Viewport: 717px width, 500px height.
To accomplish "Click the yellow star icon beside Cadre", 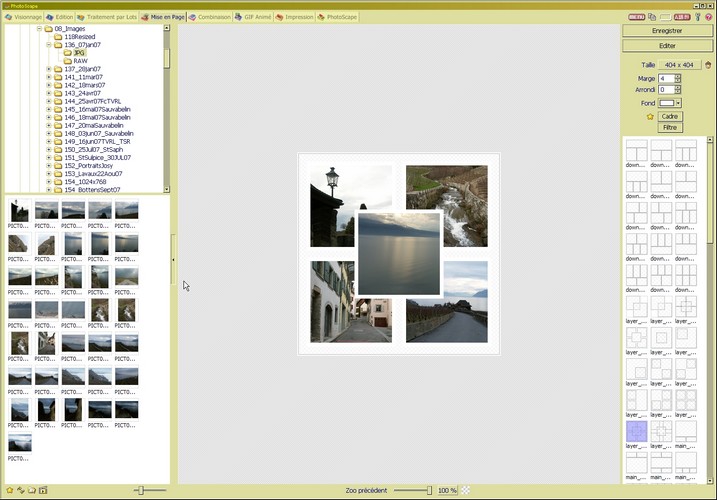I will point(650,117).
